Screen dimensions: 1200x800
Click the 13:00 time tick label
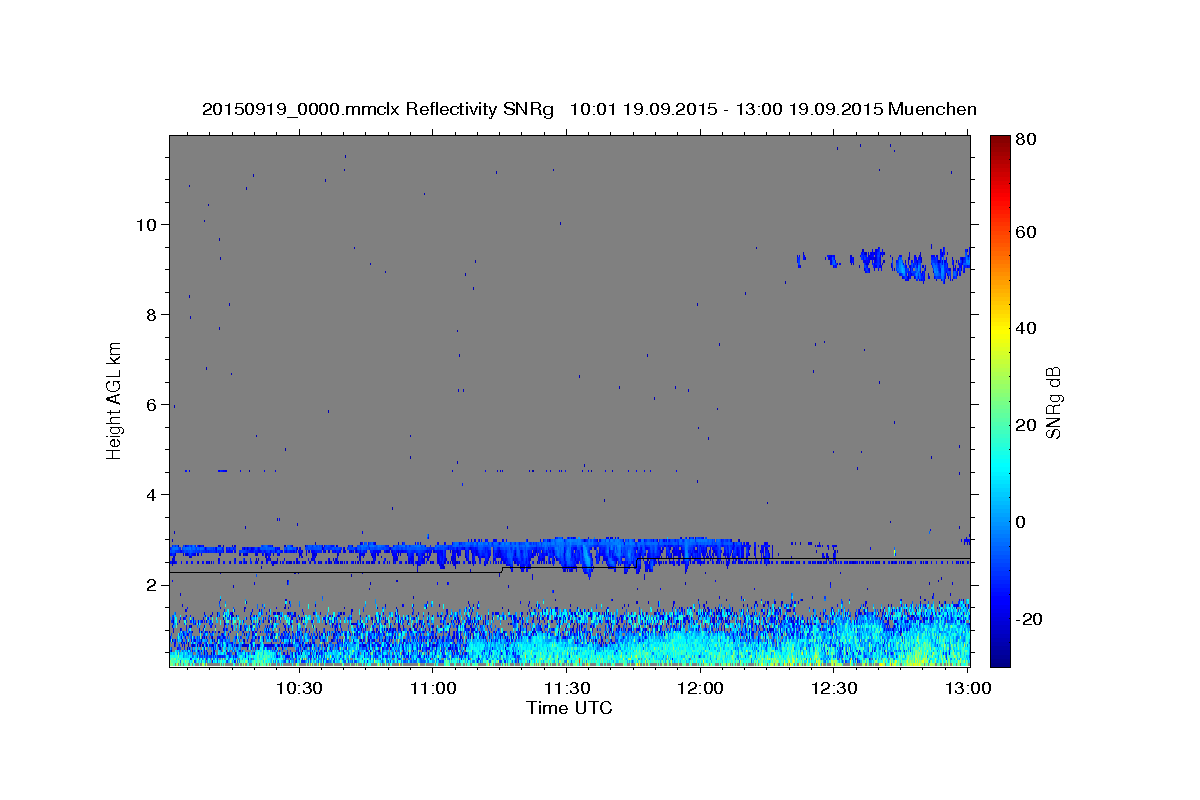(x=968, y=688)
